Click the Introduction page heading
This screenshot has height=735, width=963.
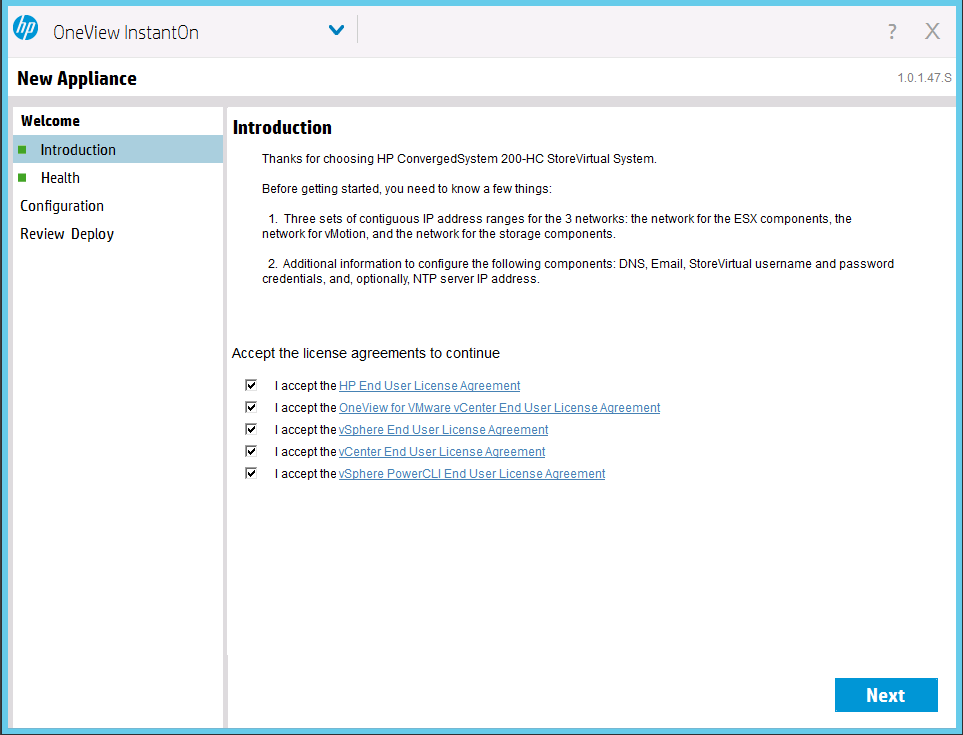282,128
